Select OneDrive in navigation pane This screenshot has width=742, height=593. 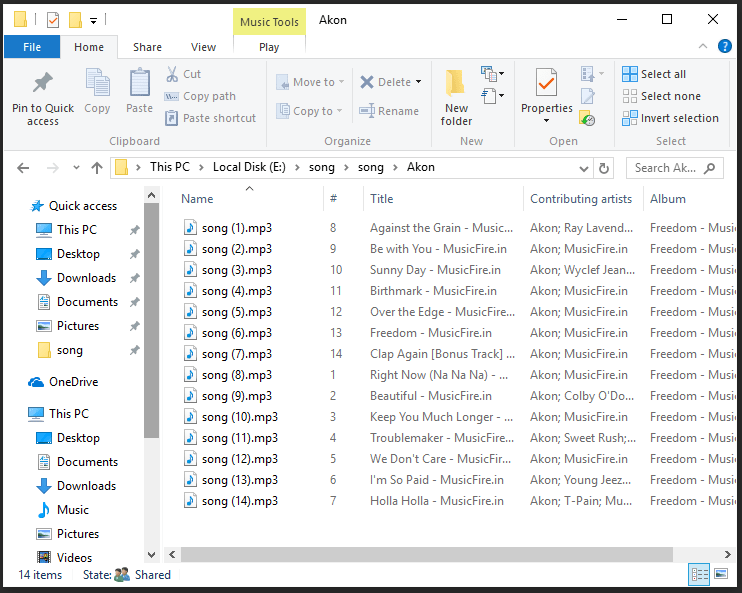tap(63, 381)
